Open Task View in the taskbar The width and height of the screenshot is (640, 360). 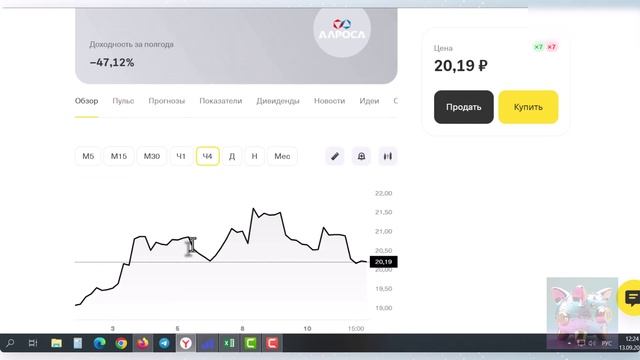[x=33, y=343]
